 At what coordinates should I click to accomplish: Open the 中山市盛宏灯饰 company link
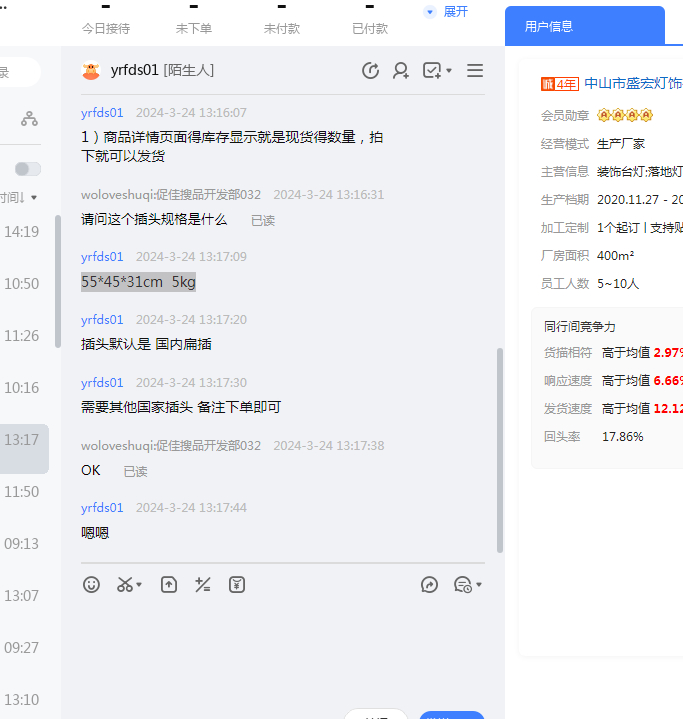coord(632,83)
